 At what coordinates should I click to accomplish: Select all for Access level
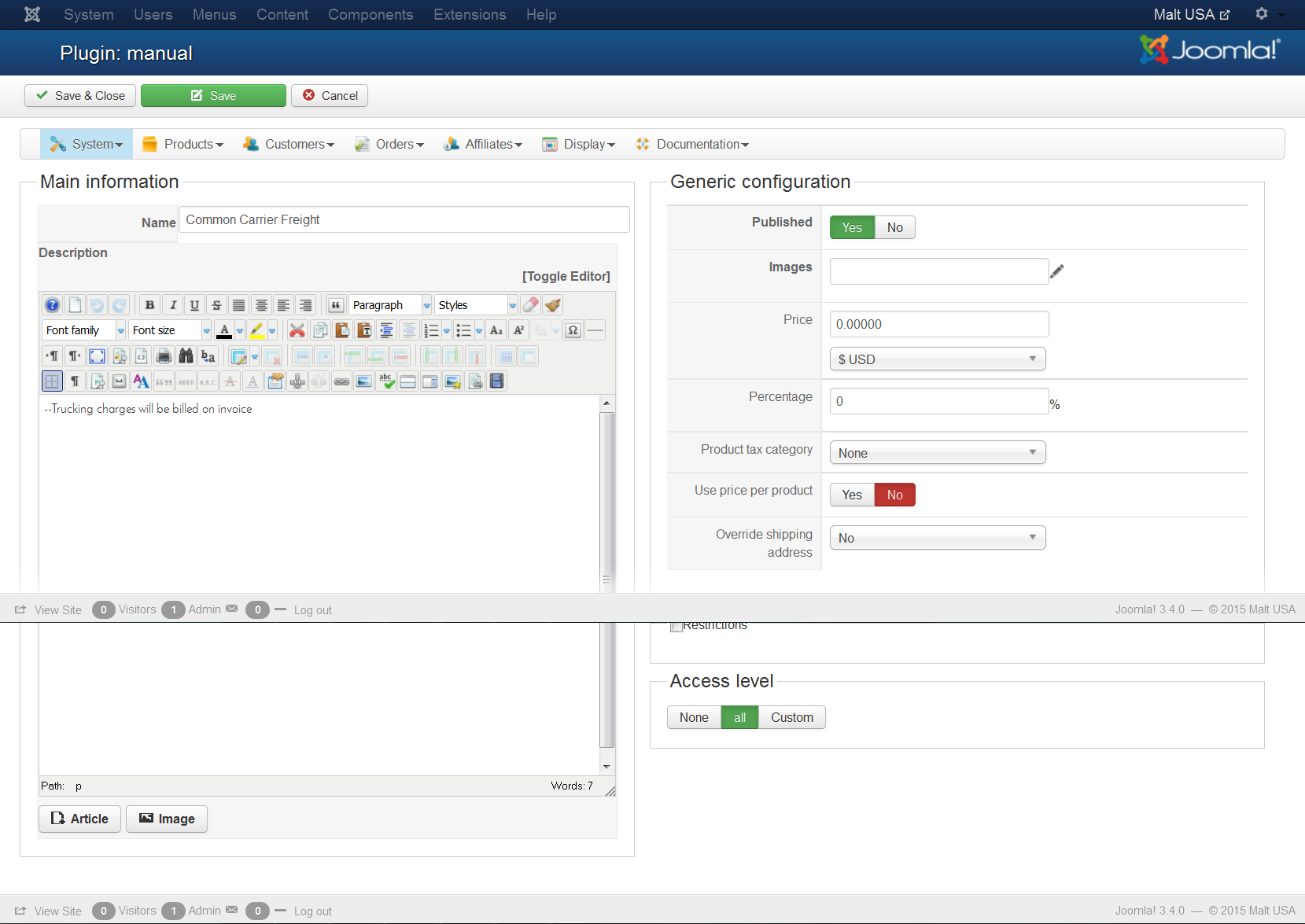click(739, 717)
